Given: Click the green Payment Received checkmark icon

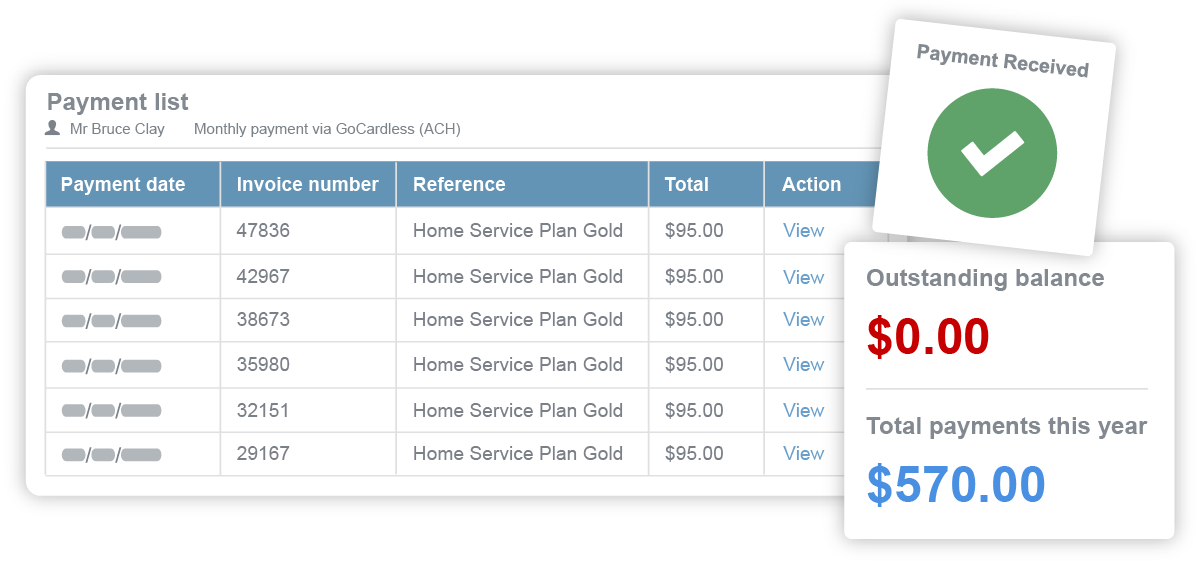Looking at the screenshot, I should [x=991, y=153].
